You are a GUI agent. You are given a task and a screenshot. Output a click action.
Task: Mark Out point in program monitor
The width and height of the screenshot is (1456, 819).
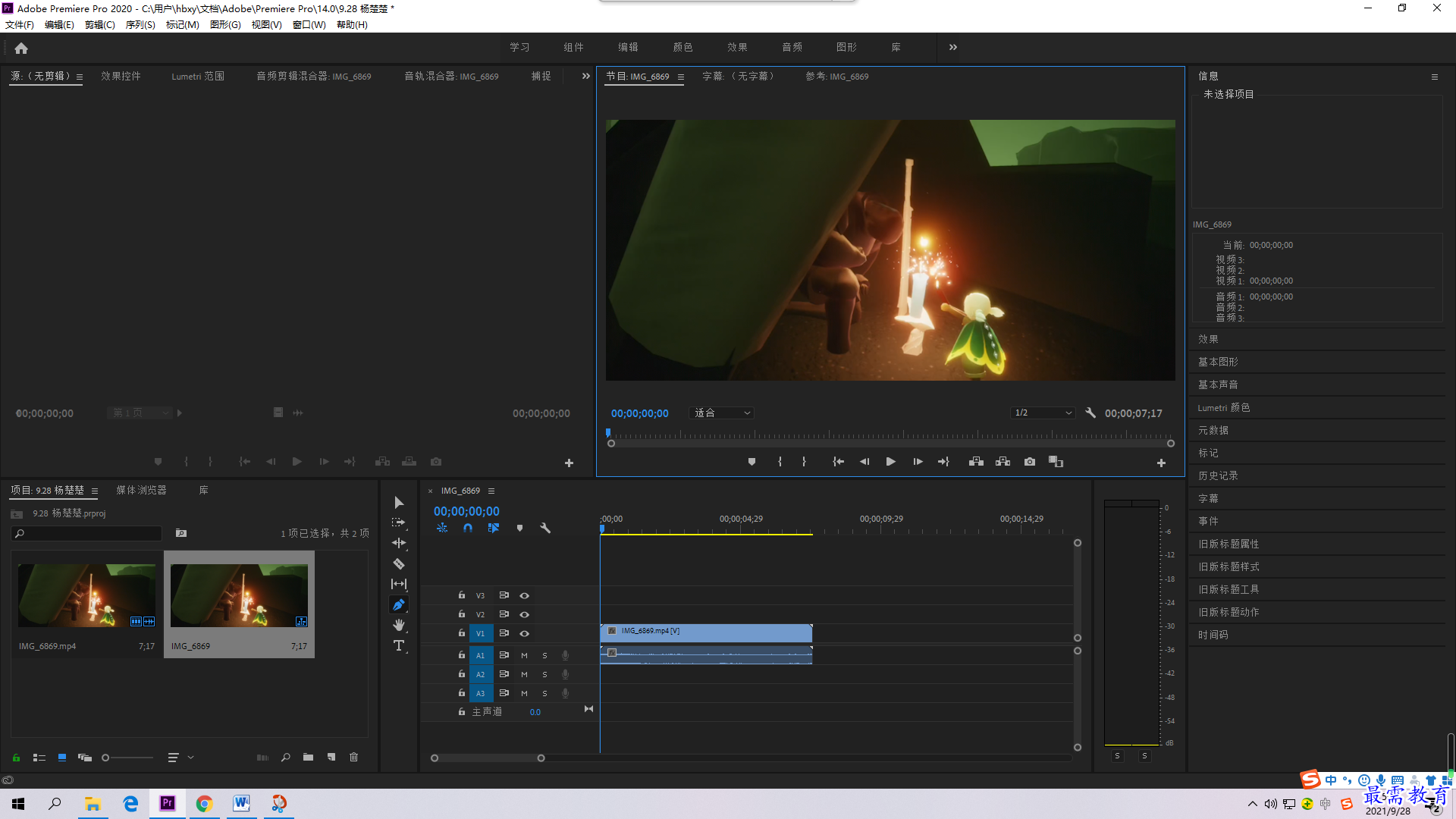804,462
